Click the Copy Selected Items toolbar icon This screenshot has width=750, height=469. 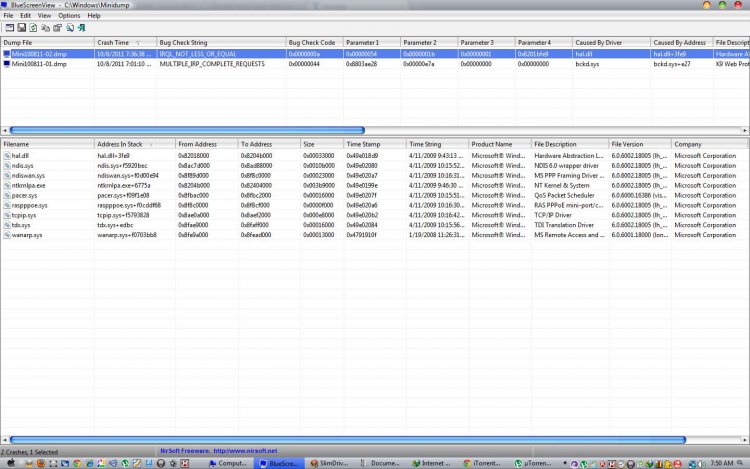pyautogui.click(x=45, y=28)
